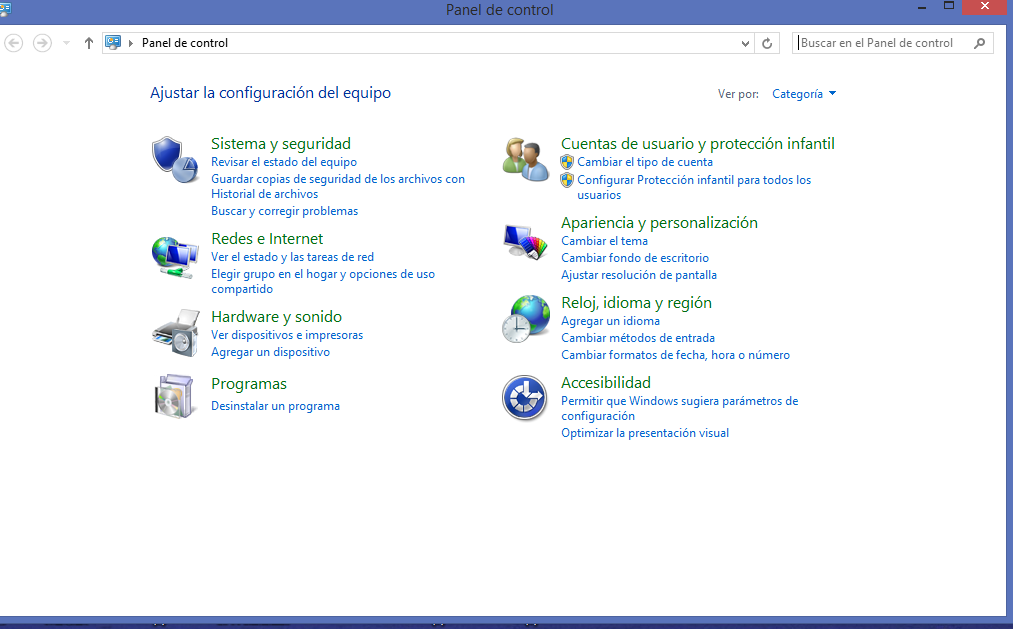The height and width of the screenshot is (629, 1013).
Task: Open Permitir que Windows sugiera parámetros de configuración
Action: click(x=680, y=408)
